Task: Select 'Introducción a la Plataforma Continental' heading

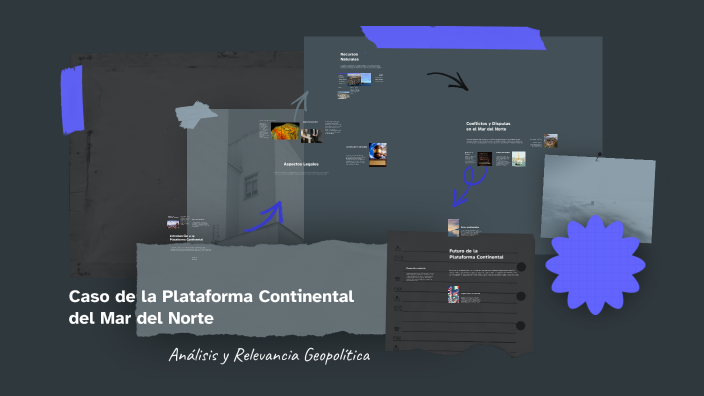Action: (x=186, y=238)
